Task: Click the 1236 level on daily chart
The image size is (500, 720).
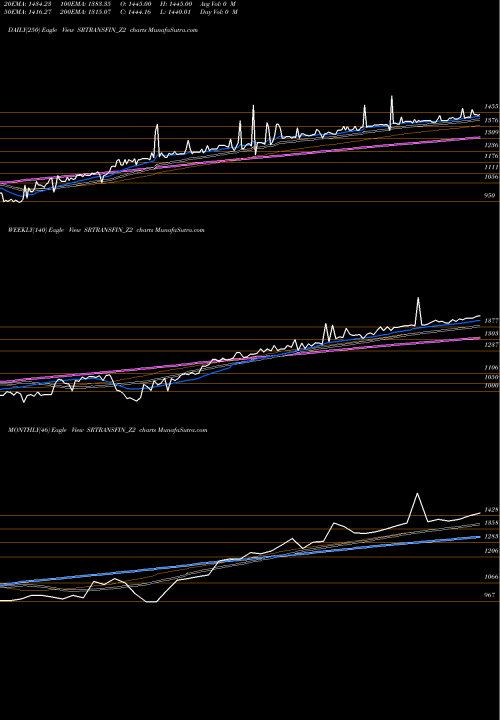Action: coord(492,145)
